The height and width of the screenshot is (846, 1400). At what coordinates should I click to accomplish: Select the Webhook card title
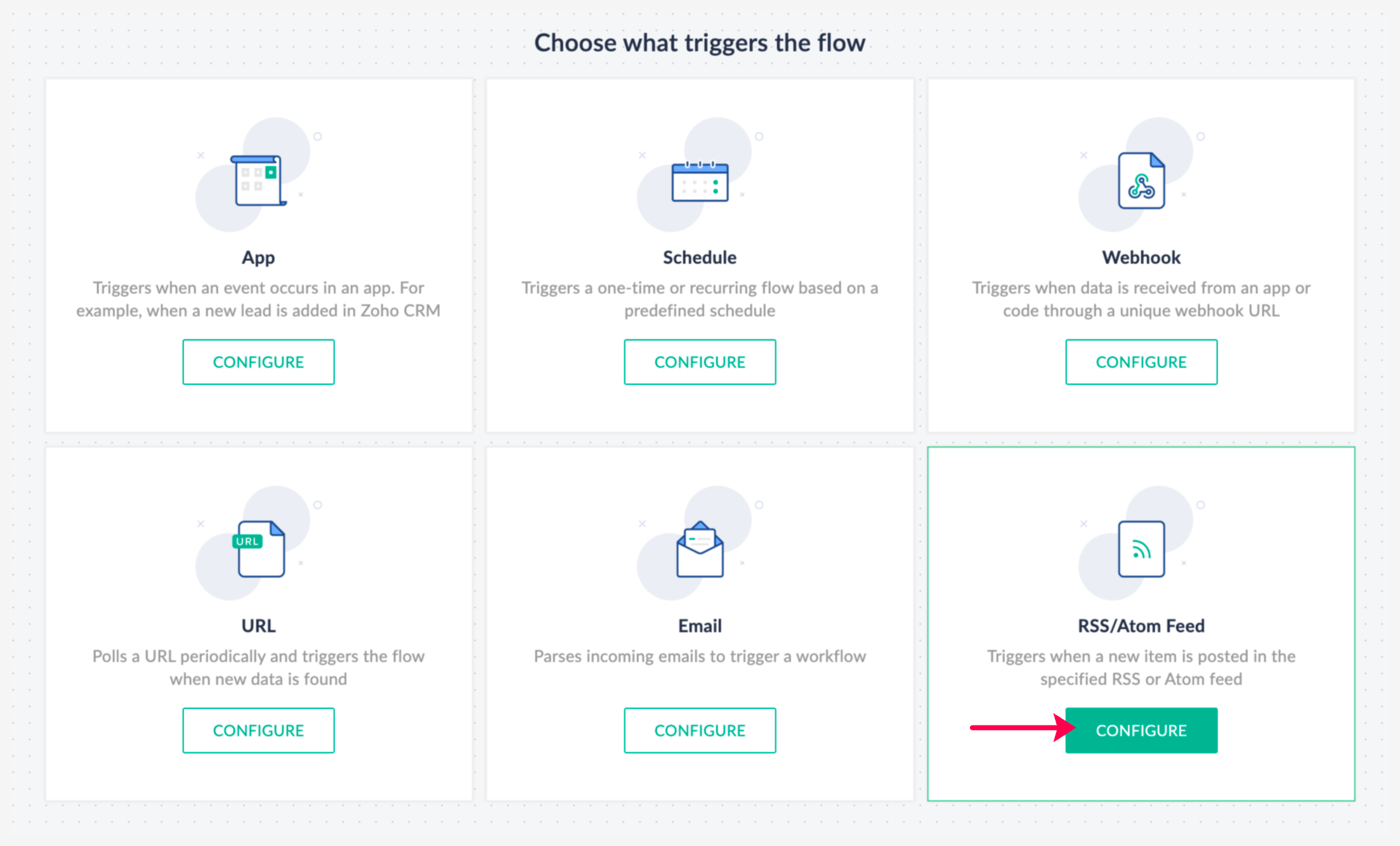(1141, 257)
